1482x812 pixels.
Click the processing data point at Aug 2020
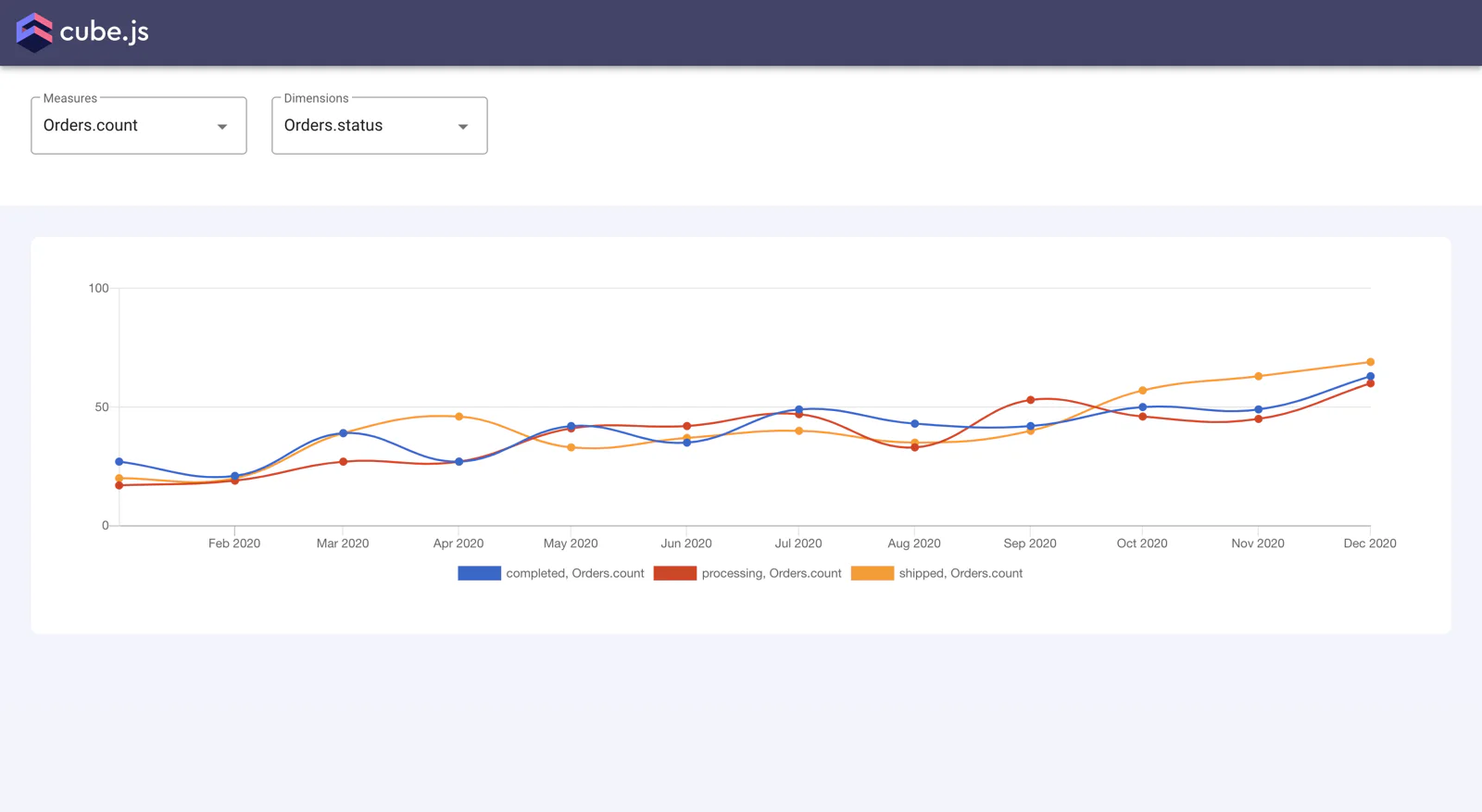914,447
